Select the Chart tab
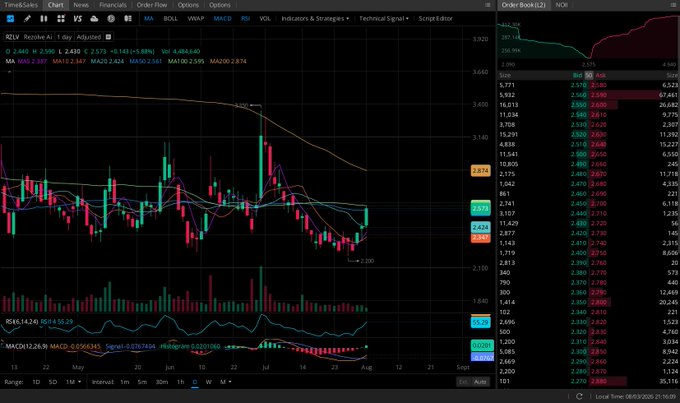Viewport: 680px width, 403px height. (x=56, y=5)
